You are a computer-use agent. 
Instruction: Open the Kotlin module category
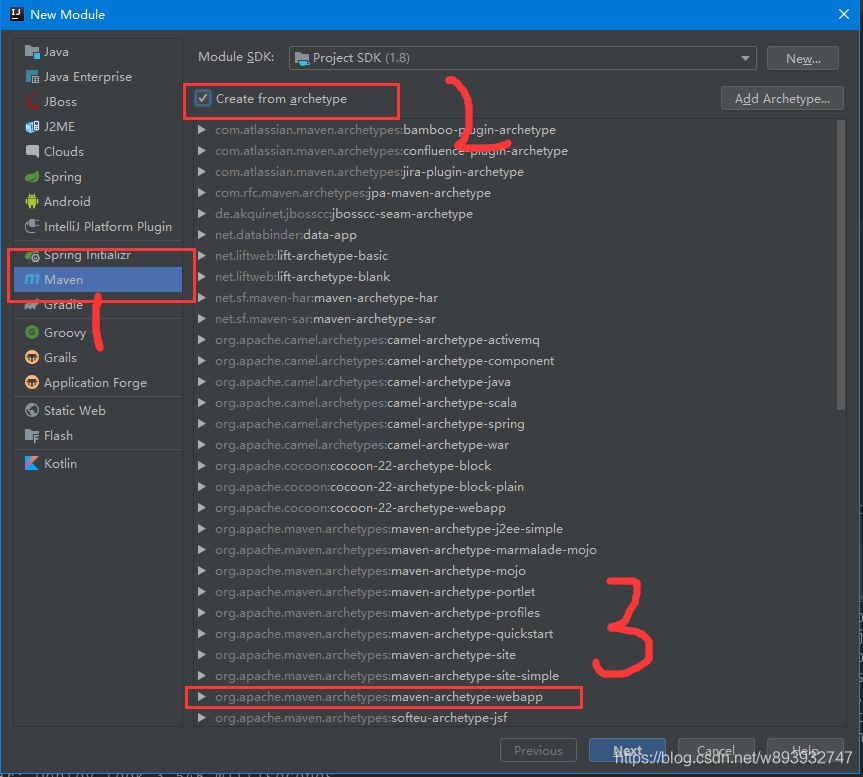(x=60, y=463)
